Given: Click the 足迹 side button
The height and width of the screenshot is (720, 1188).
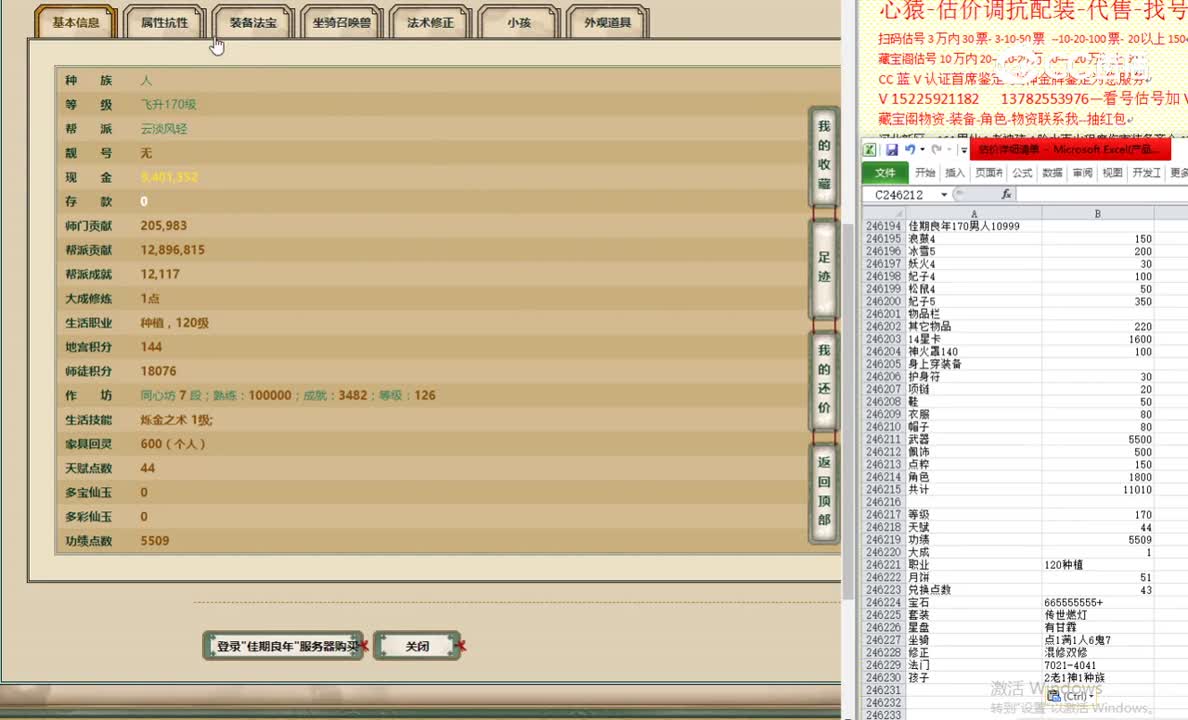Looking at the screenshot, I should (824, 268).
